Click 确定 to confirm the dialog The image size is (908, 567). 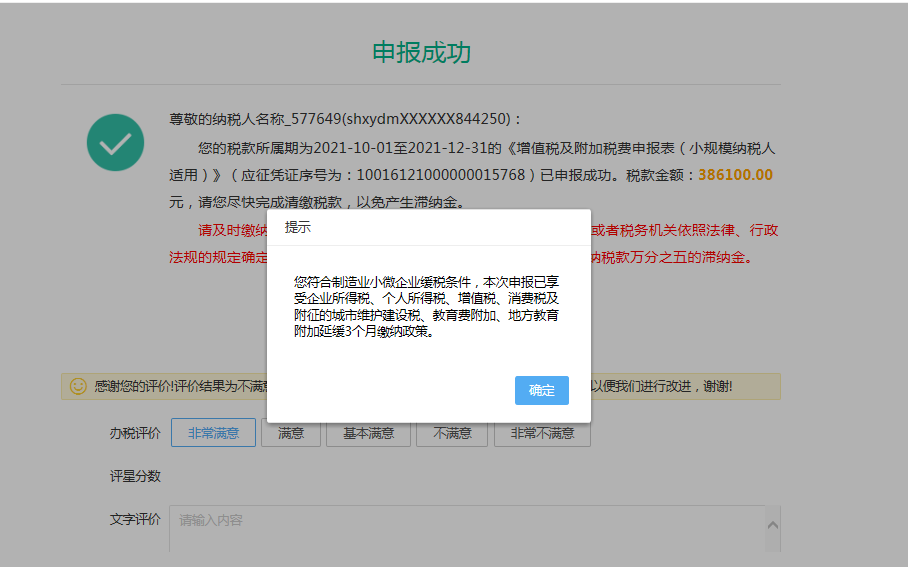point(541,390)
